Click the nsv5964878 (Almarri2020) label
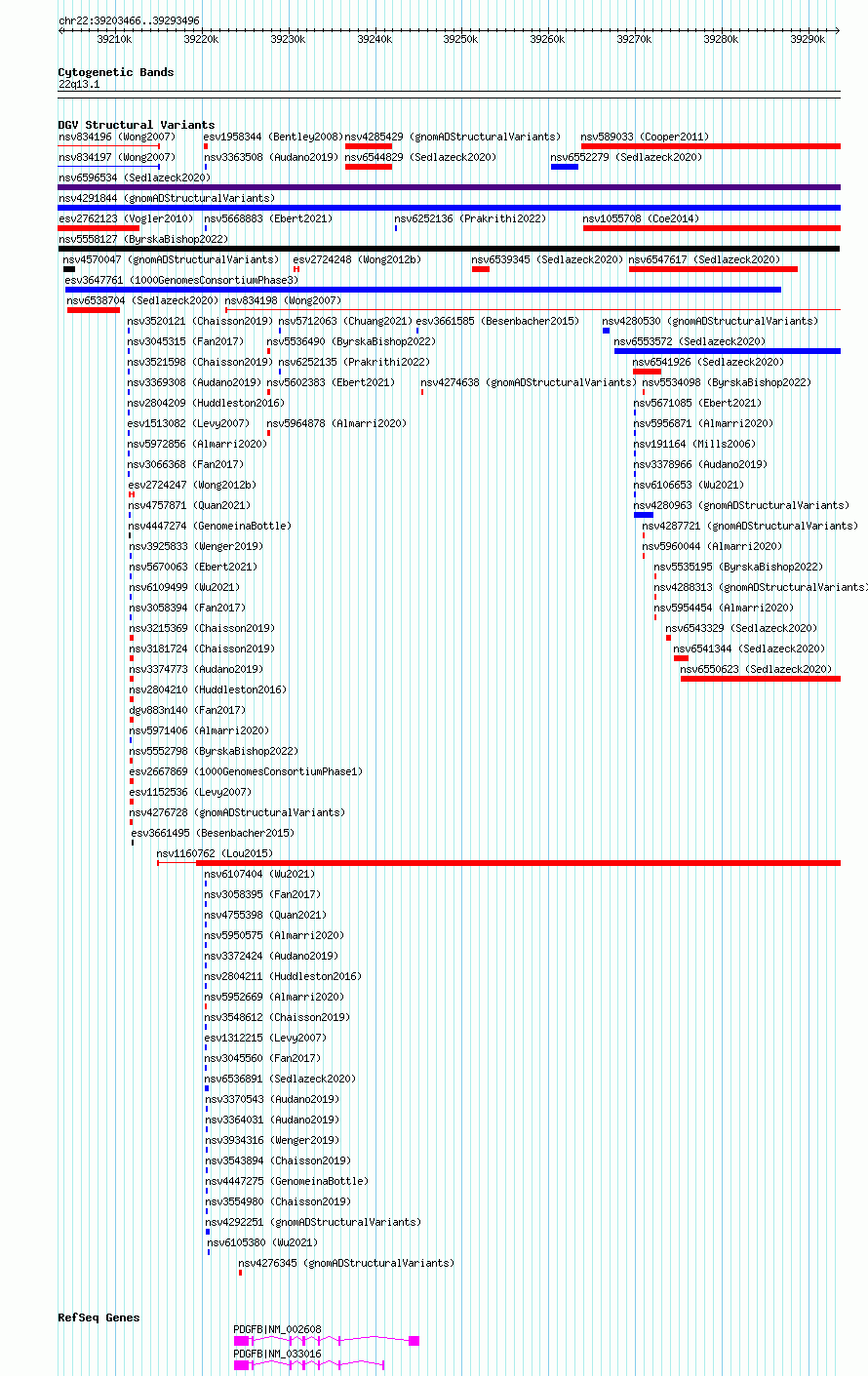868x1376 pixels. click(x=337, y=423)
